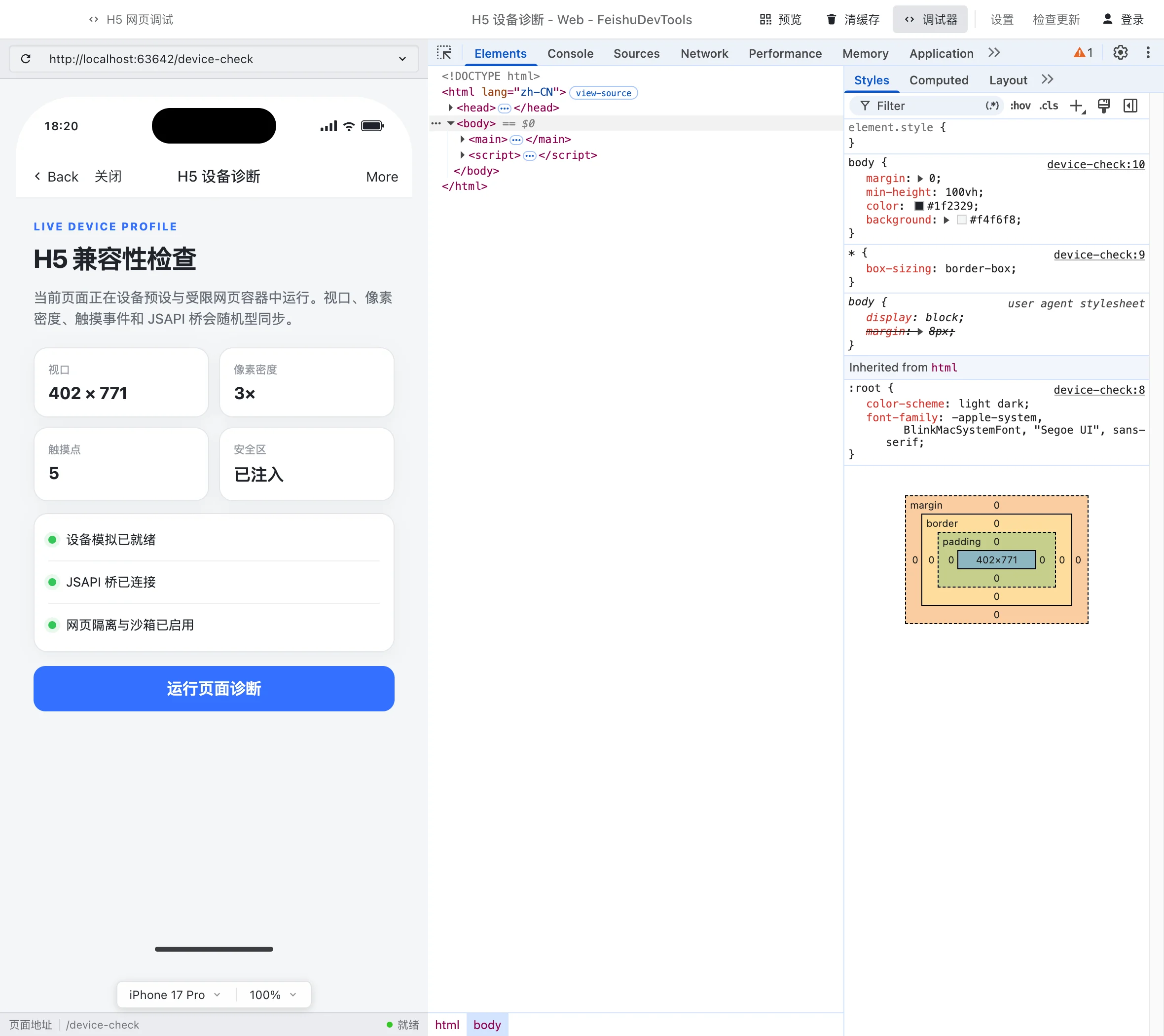Click the H5 网页调试 mode label
Image resolution: width=1164 pixels, height=1036 pixels.
[132, 19]
